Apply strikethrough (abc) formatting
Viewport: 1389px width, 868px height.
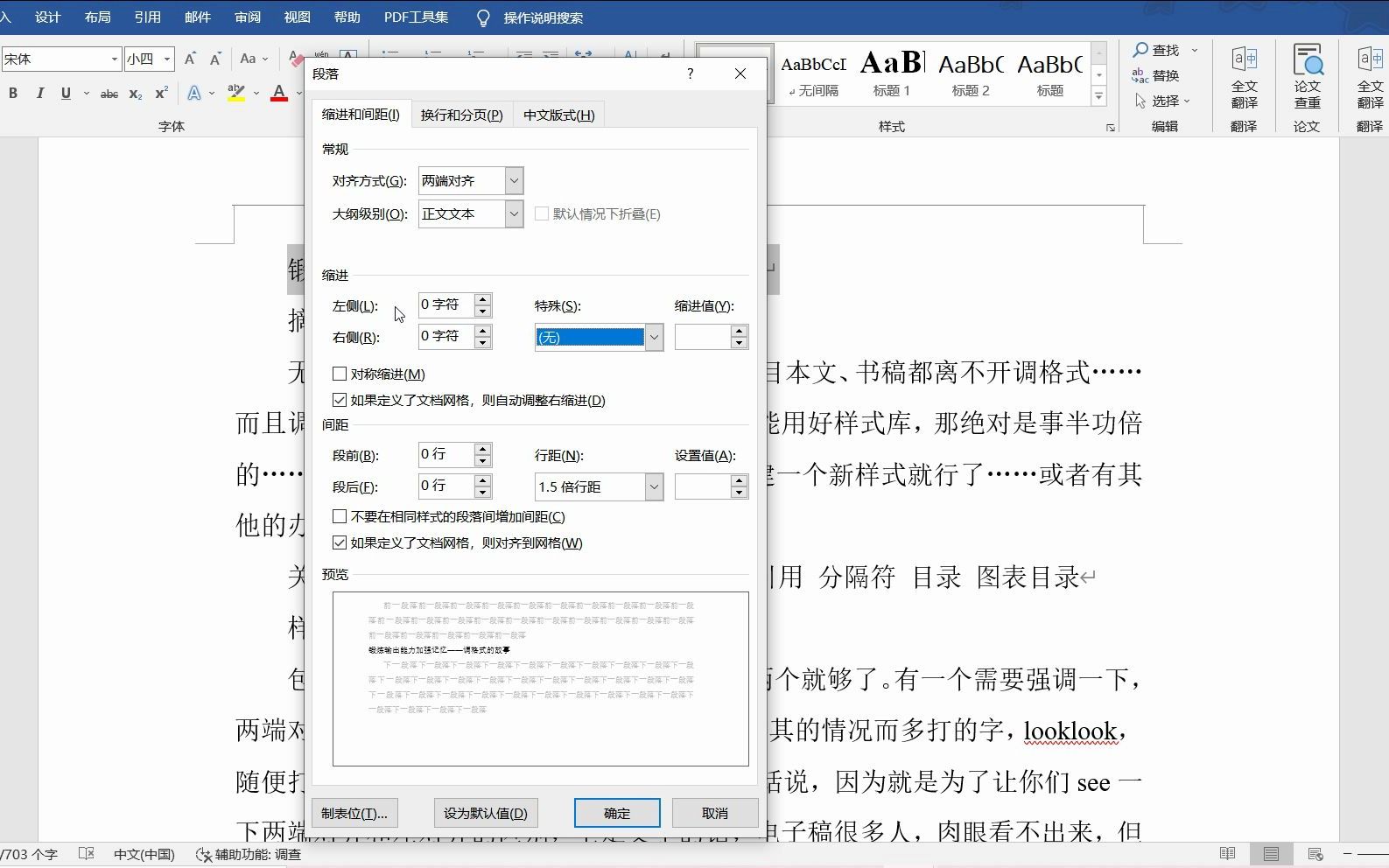109,94
